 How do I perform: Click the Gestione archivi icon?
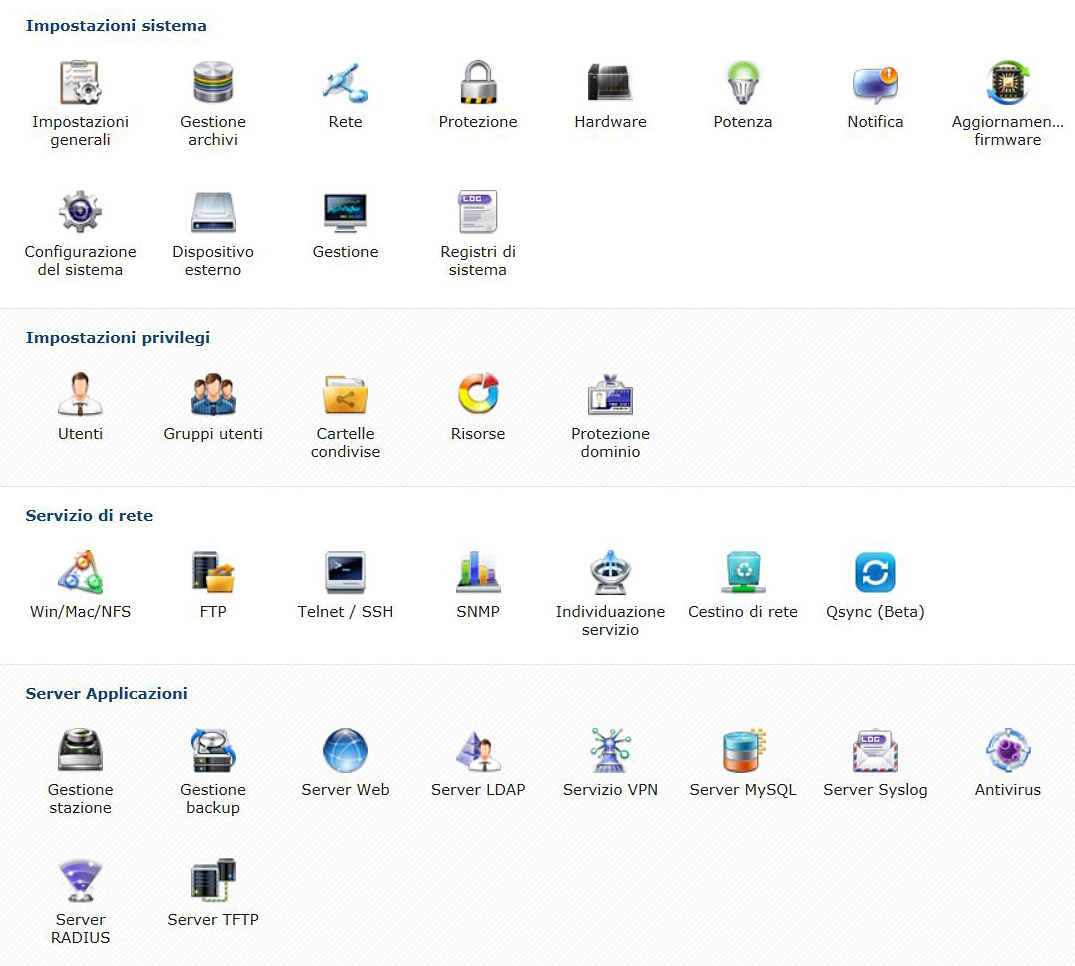tap(213, 84)
